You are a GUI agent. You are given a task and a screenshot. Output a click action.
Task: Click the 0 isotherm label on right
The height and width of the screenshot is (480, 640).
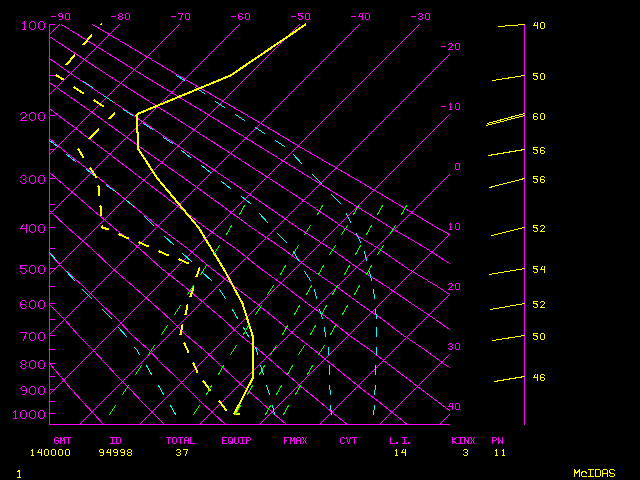(457, 167)
